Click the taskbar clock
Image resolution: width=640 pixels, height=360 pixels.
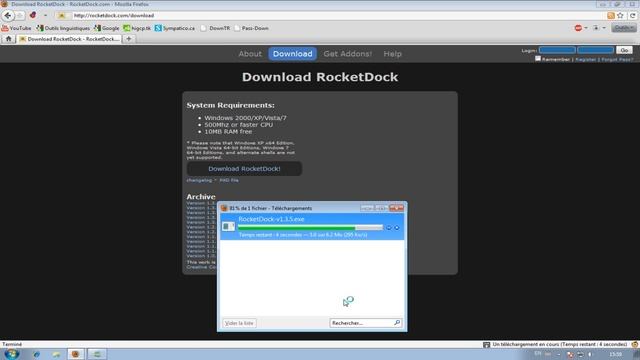(x=616, y=354)
